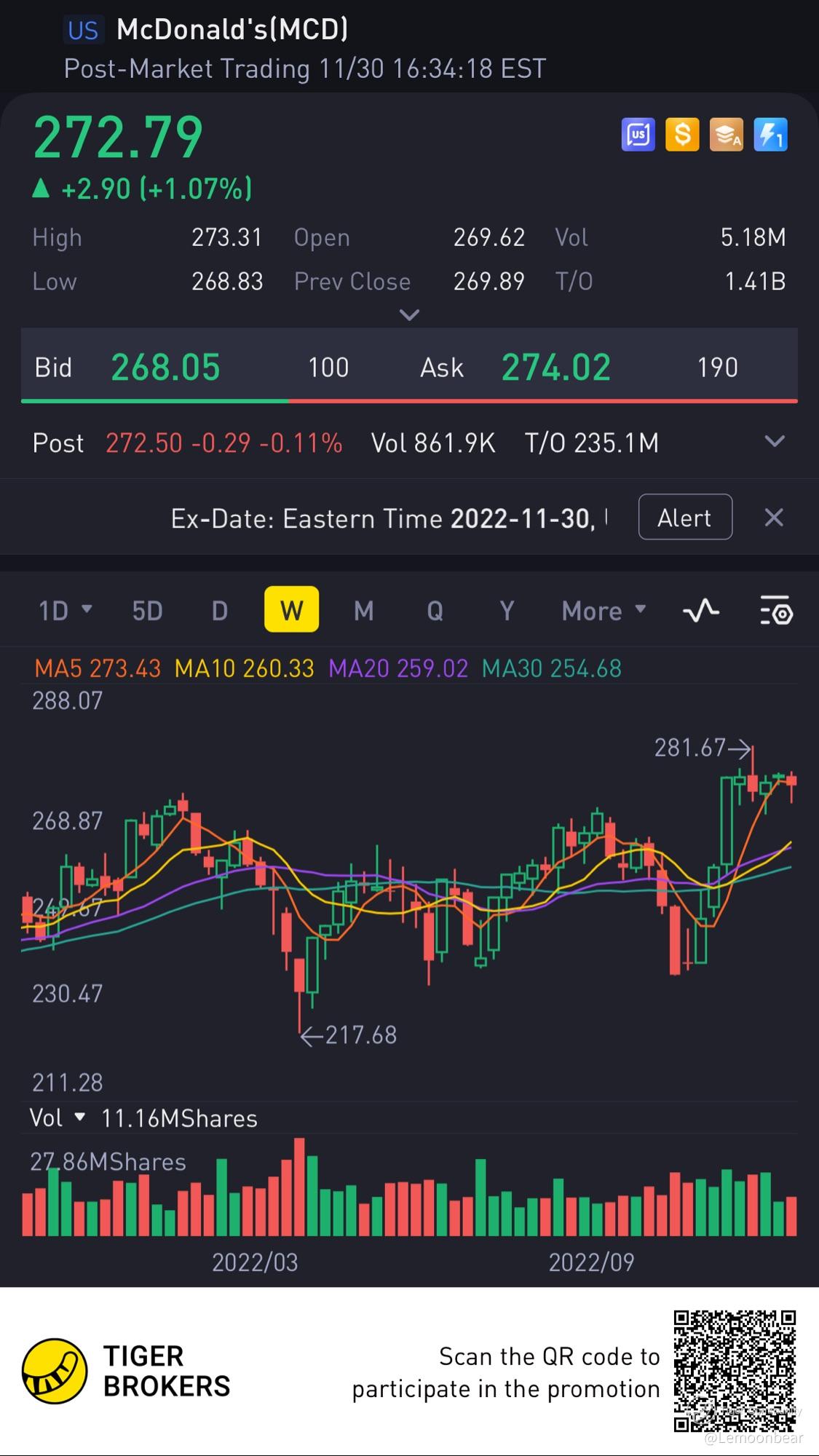Select the 5D chart tab
Screen dimensions: 819x1456
(147, 610)
